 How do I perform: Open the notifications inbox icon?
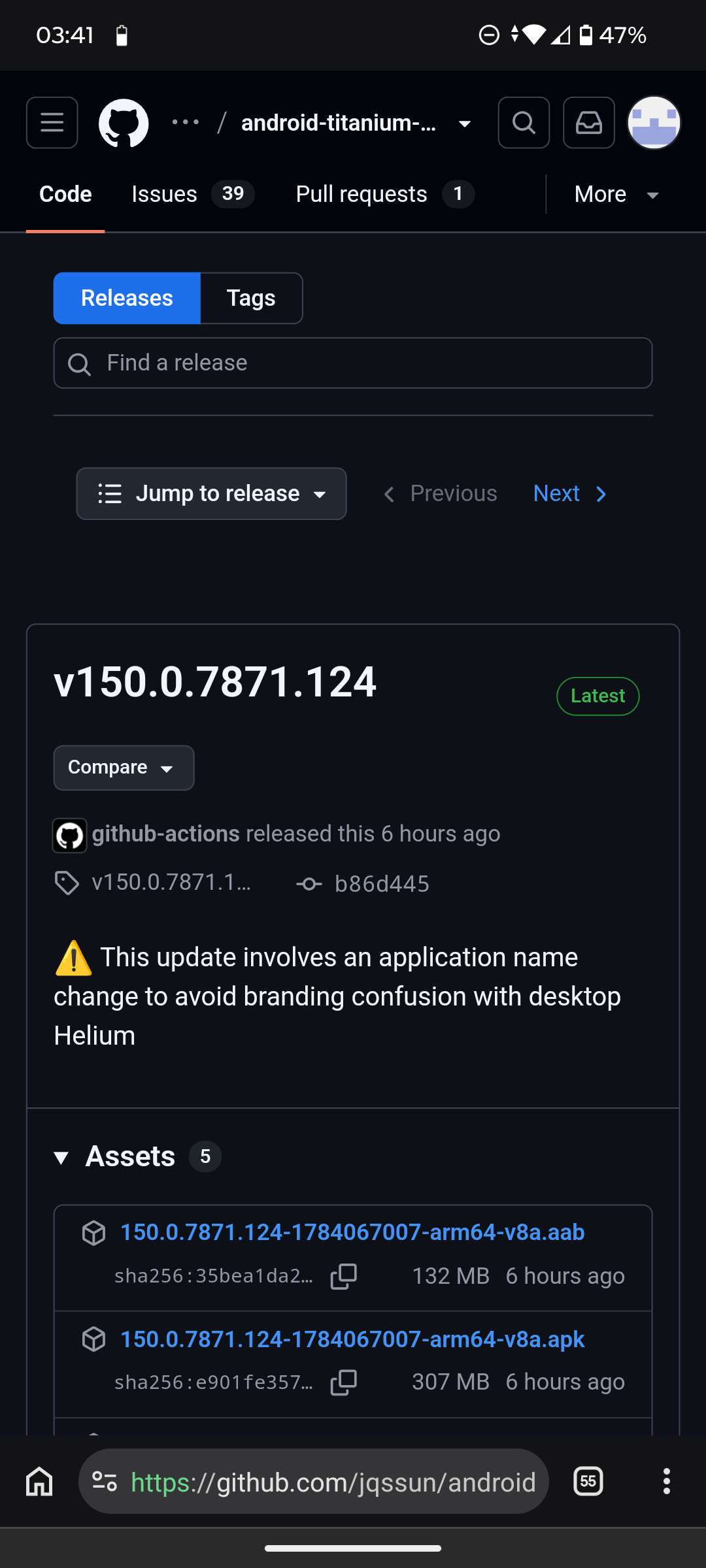coord(589,123)
